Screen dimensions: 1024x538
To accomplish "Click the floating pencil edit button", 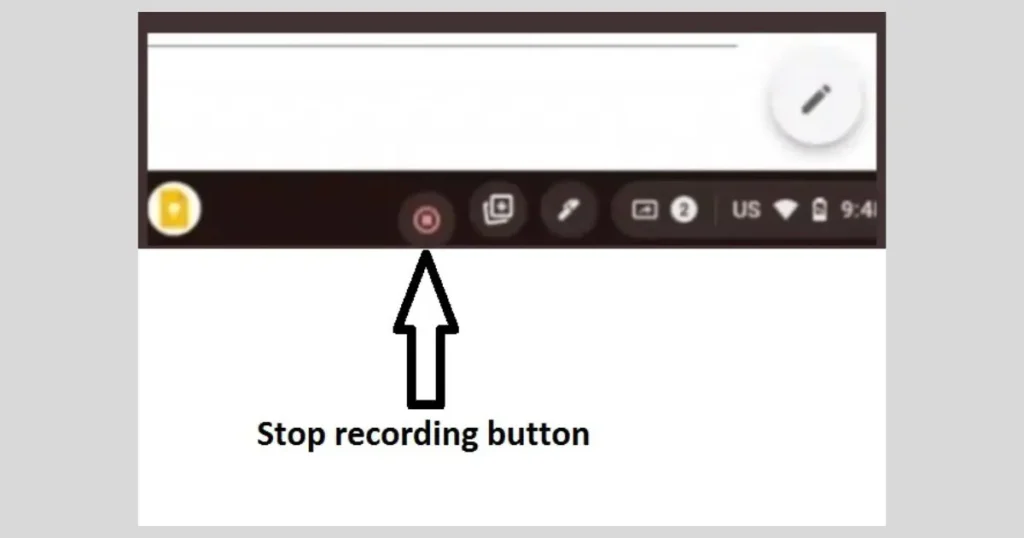I will click(816, 100).
